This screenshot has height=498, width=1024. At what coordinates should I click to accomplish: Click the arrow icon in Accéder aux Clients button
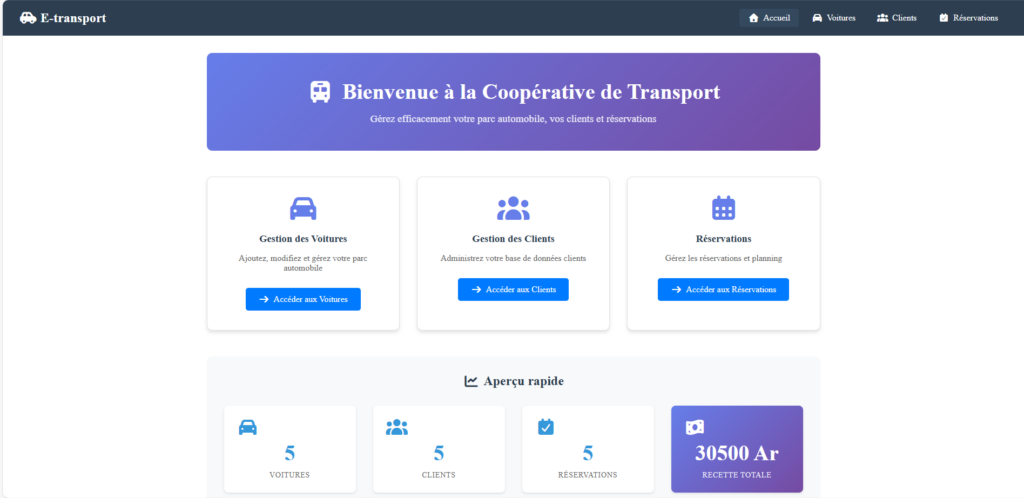pos(476,289)
